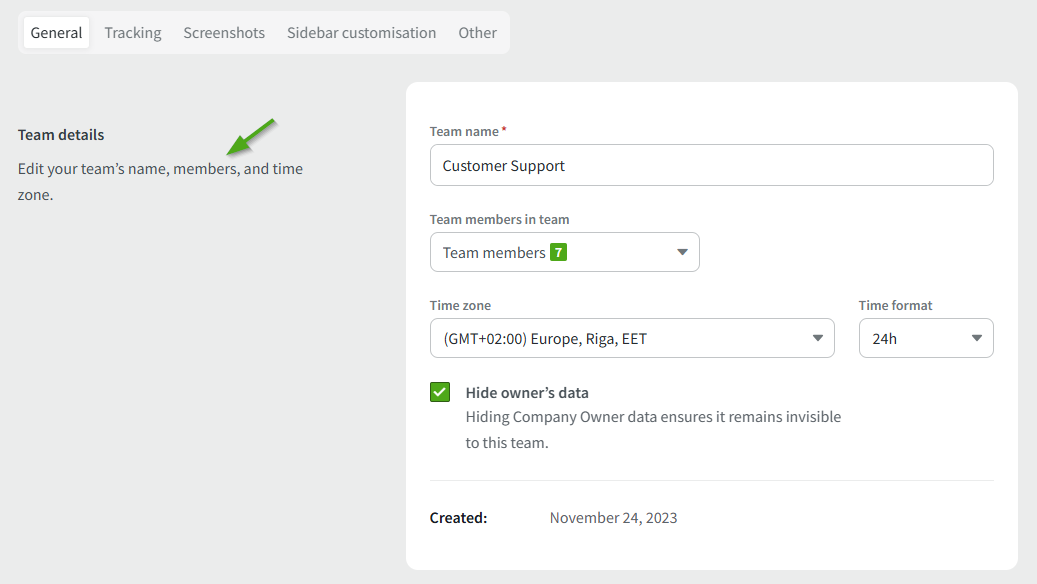Click the Team name input field
This screenshot has width=1037, height=584.
point(711,166)
